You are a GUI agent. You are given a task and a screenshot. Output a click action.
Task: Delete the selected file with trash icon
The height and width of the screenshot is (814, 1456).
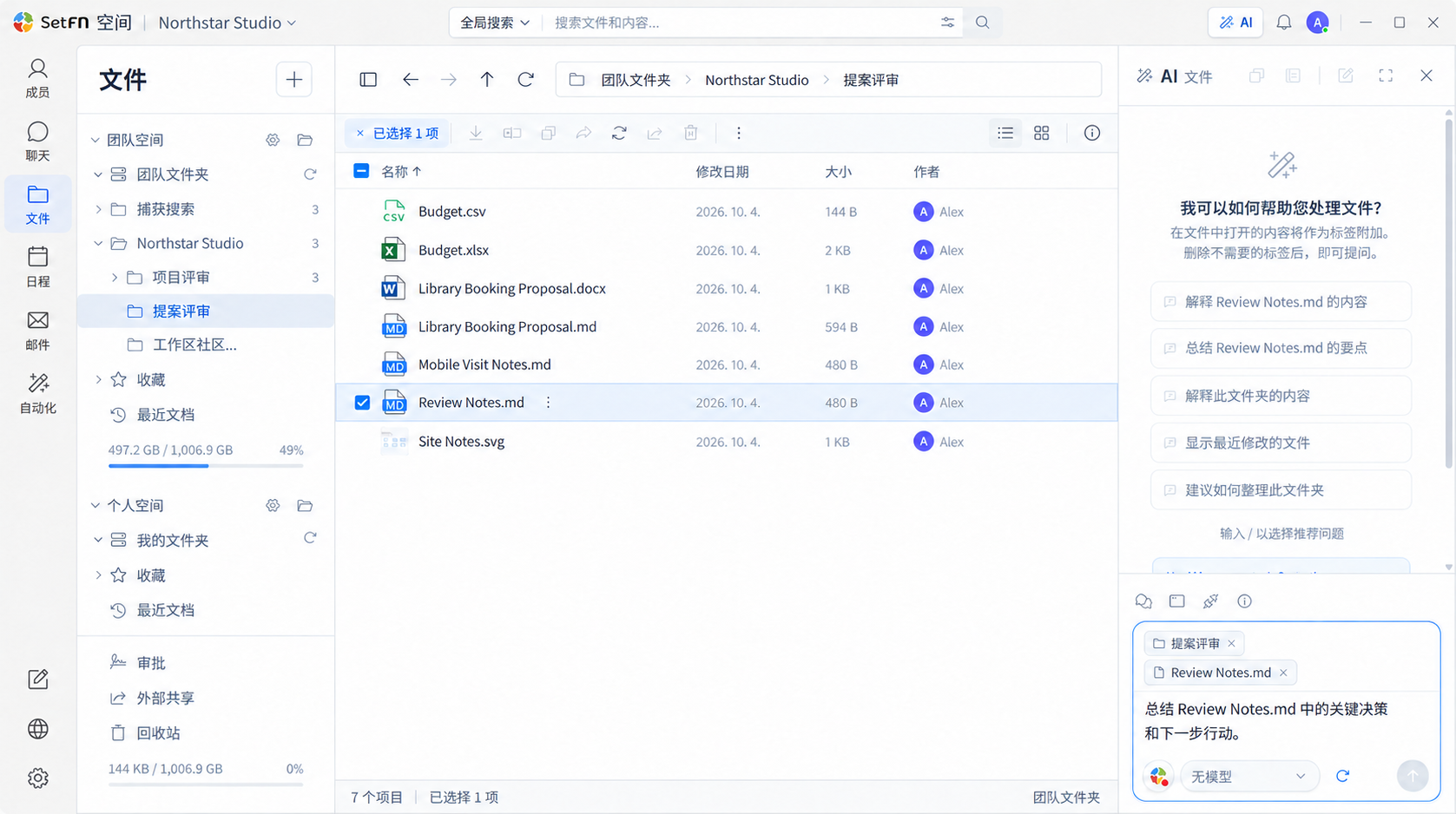coord(691,133)
